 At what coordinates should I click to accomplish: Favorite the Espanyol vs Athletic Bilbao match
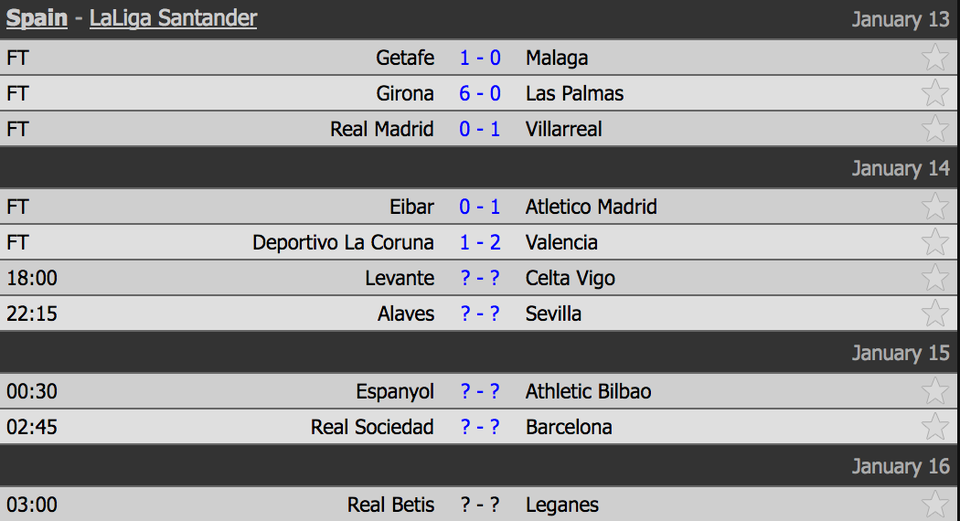click(x=934, y=391)
